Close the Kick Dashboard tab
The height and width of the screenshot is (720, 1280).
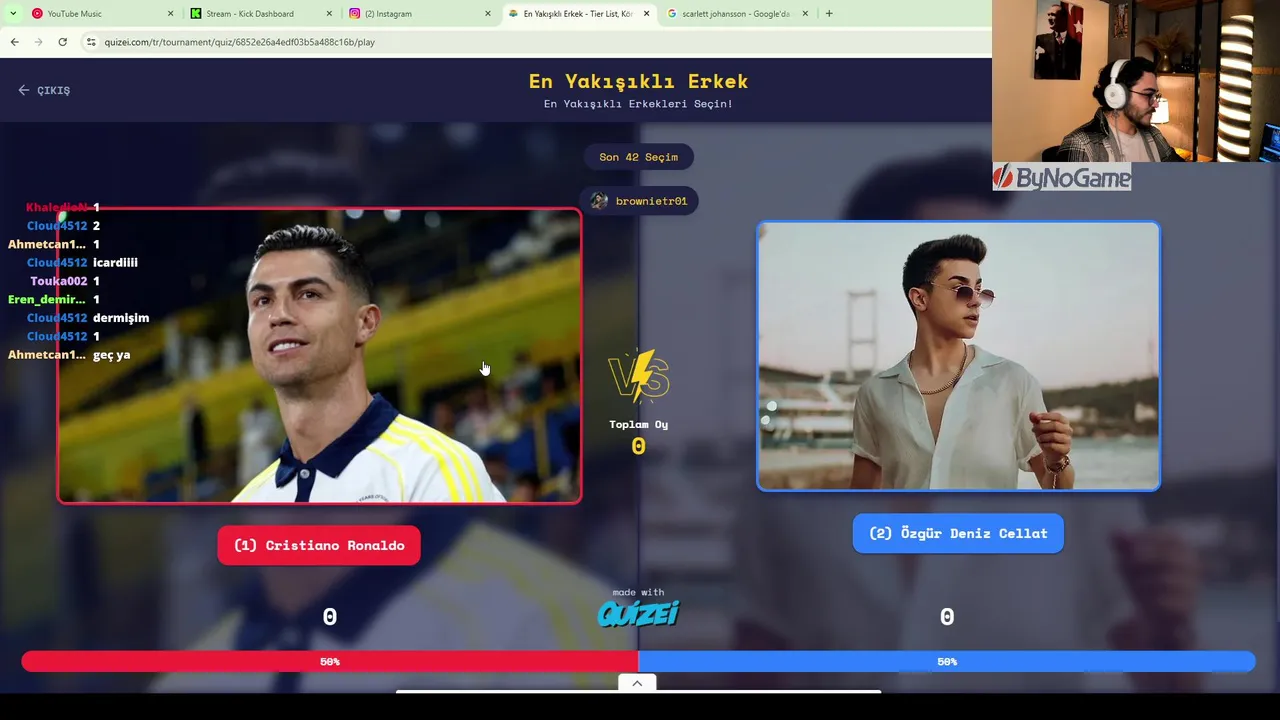330,14
